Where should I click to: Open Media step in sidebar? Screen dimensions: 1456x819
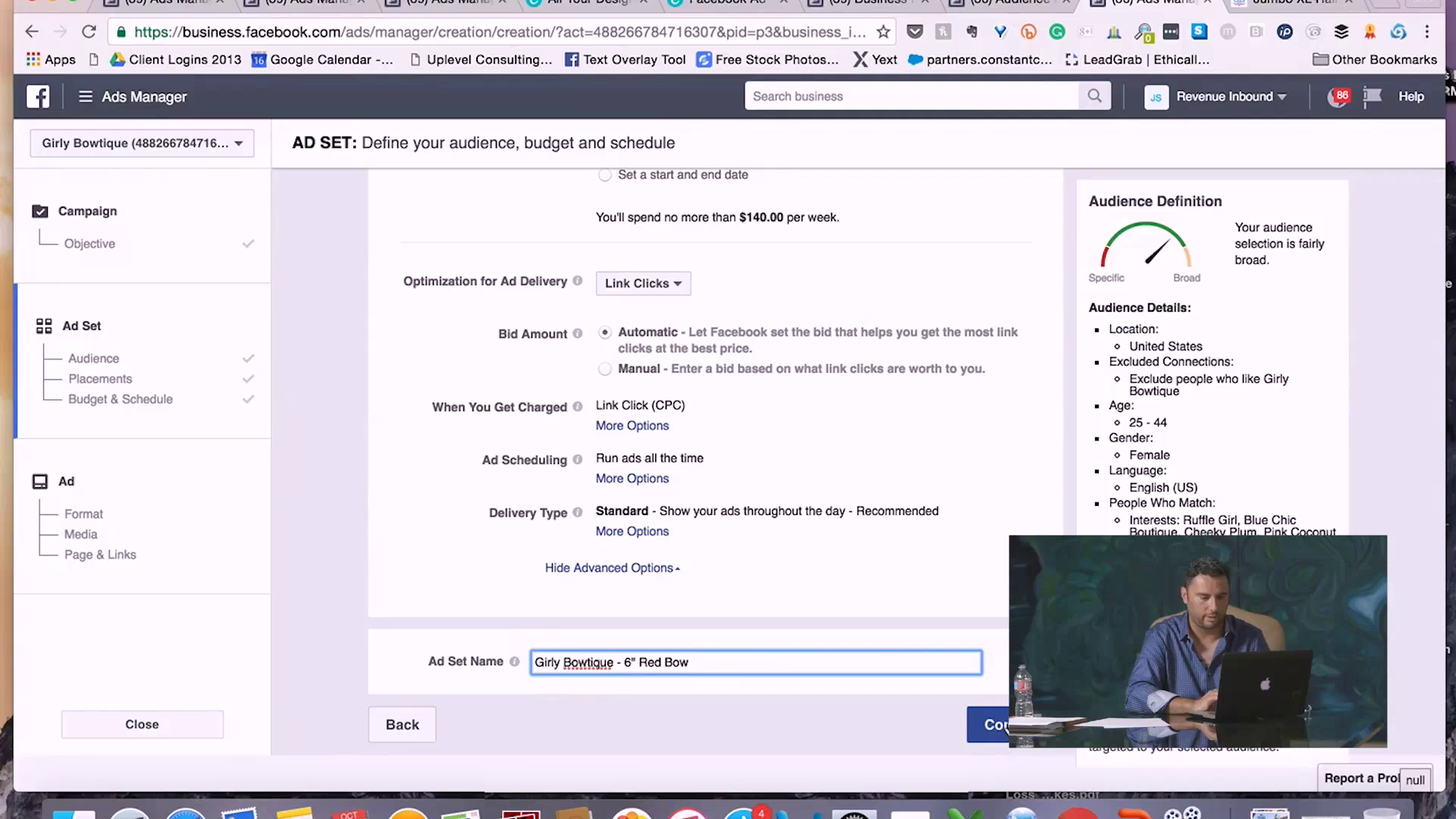[81, 534]
